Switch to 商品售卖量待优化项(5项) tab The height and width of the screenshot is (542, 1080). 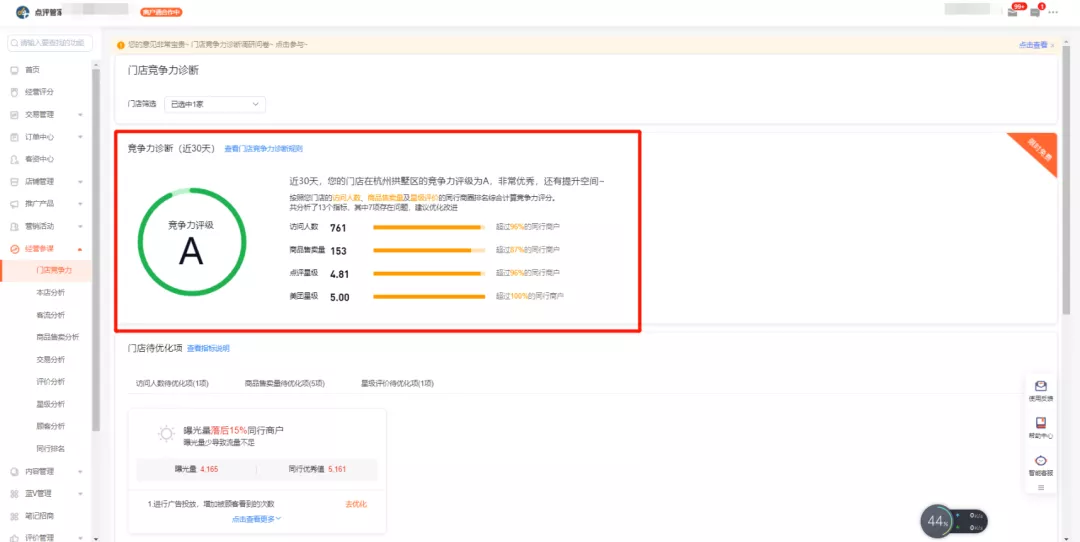(x=284, y=383)
